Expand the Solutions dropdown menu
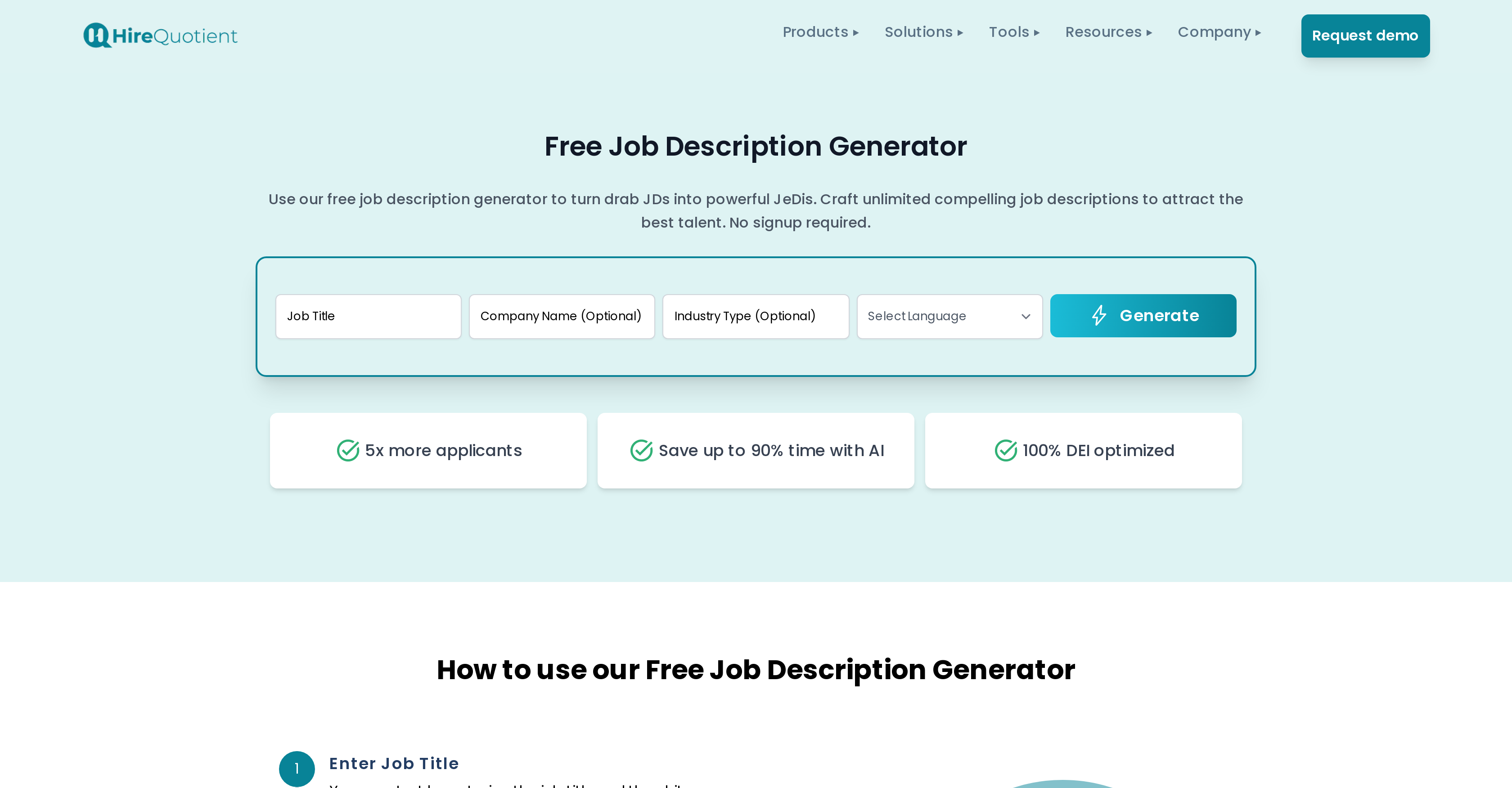Screen dimensions: 1512x788 (924, 32)
